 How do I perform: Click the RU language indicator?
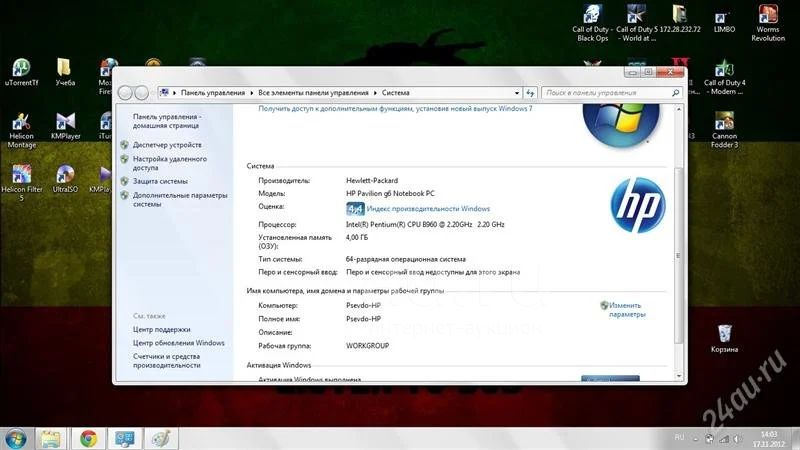tap(679, 437)
